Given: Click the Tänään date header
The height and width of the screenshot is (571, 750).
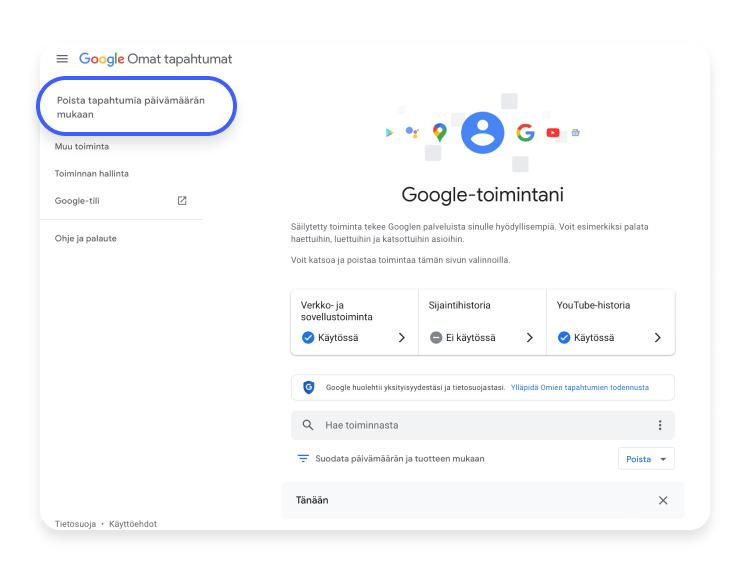Looking at the screenshot, I should (312, 500).
